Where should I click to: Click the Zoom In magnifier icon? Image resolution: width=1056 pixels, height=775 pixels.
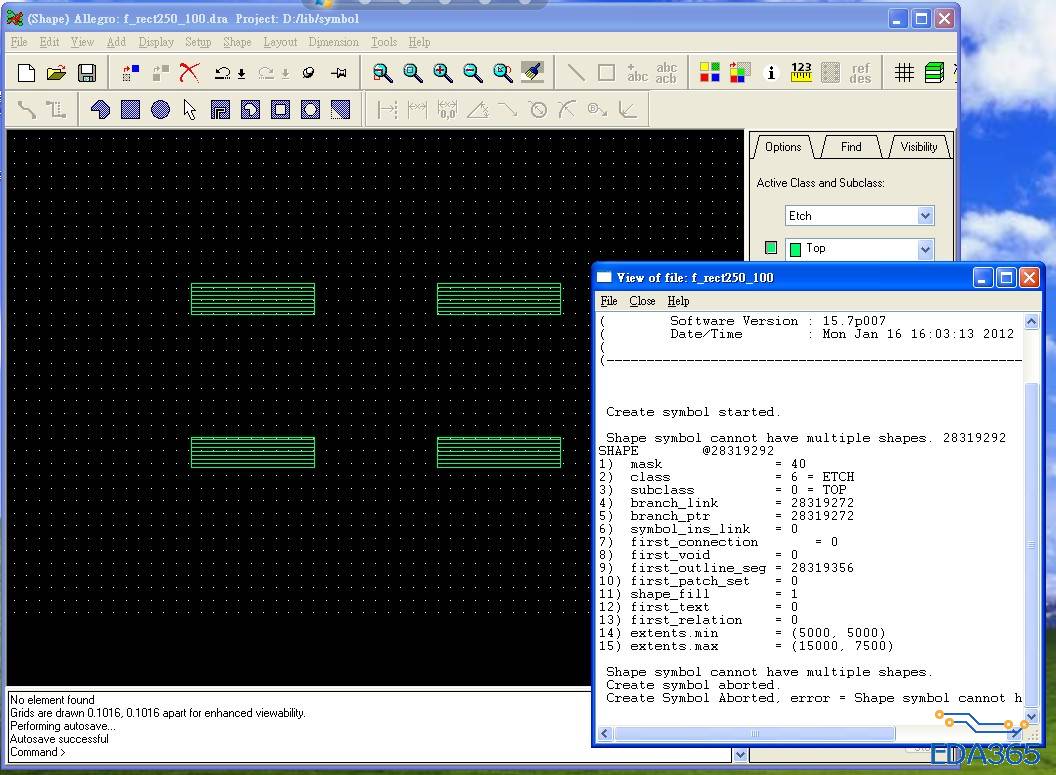[x=442, y=73]
